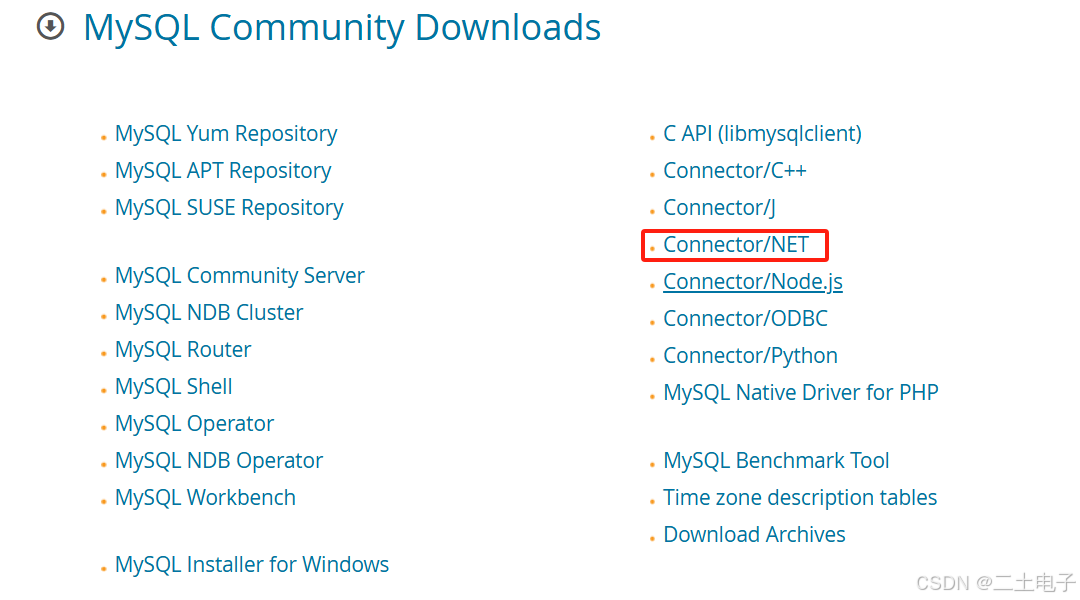Open MySQL NDB Cluster link
Viewport: 1080px width, 600px height.
(209, 313)
